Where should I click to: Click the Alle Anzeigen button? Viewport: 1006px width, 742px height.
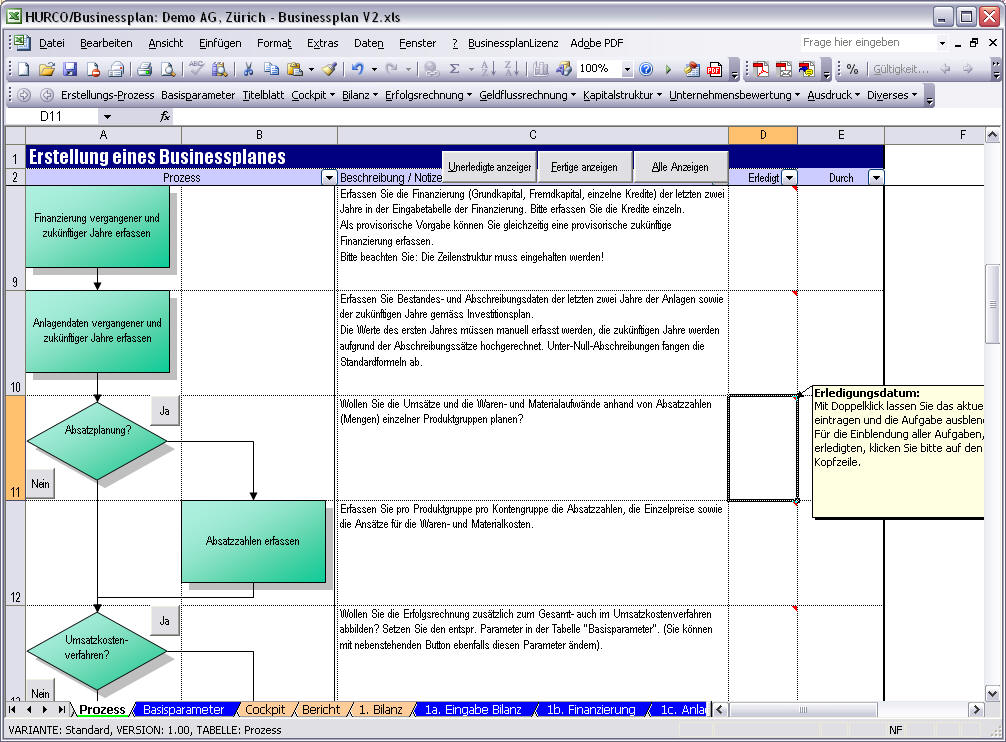pyautogui.click(x=680, y=167)
